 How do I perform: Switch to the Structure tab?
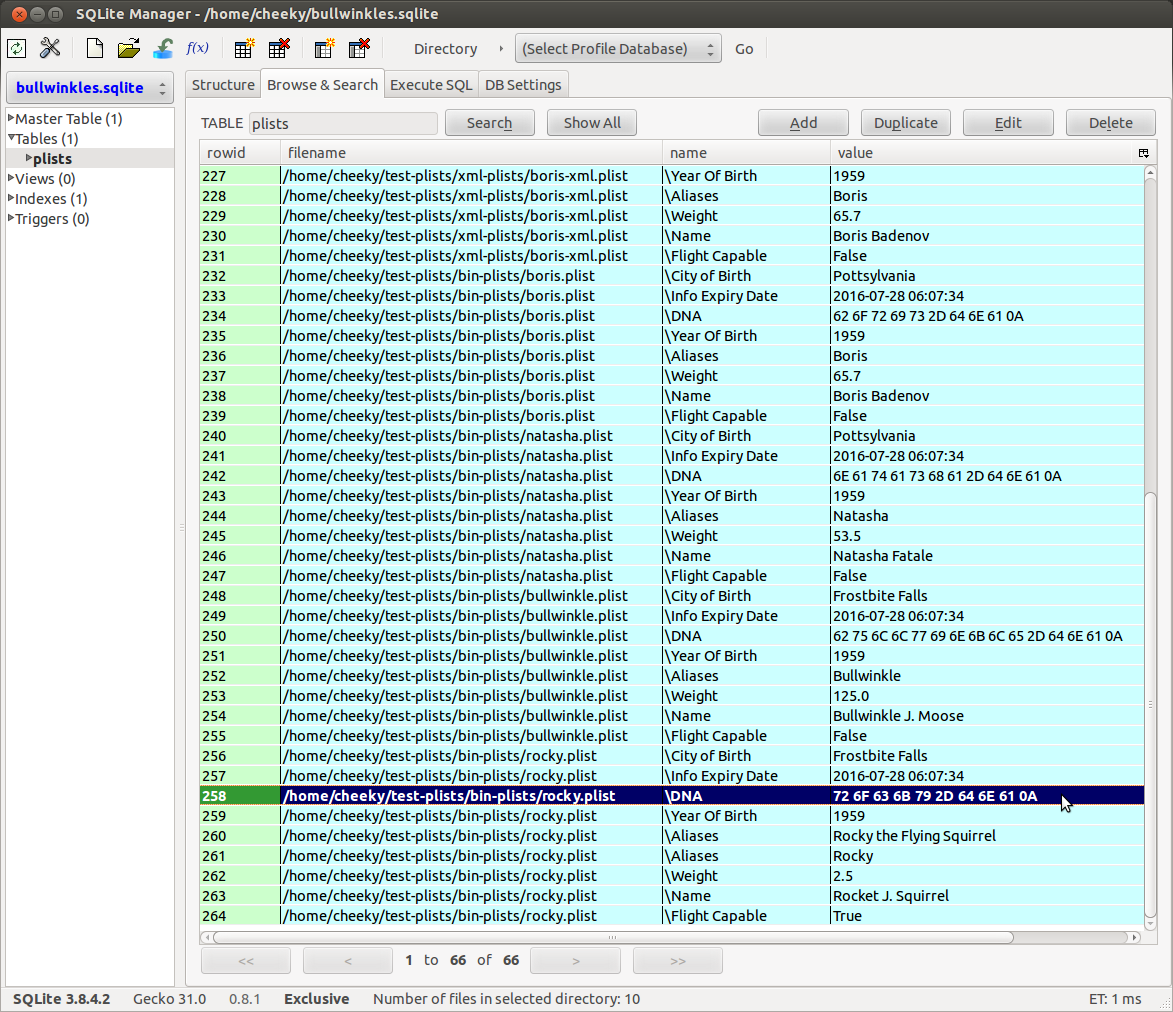[223, 85]
